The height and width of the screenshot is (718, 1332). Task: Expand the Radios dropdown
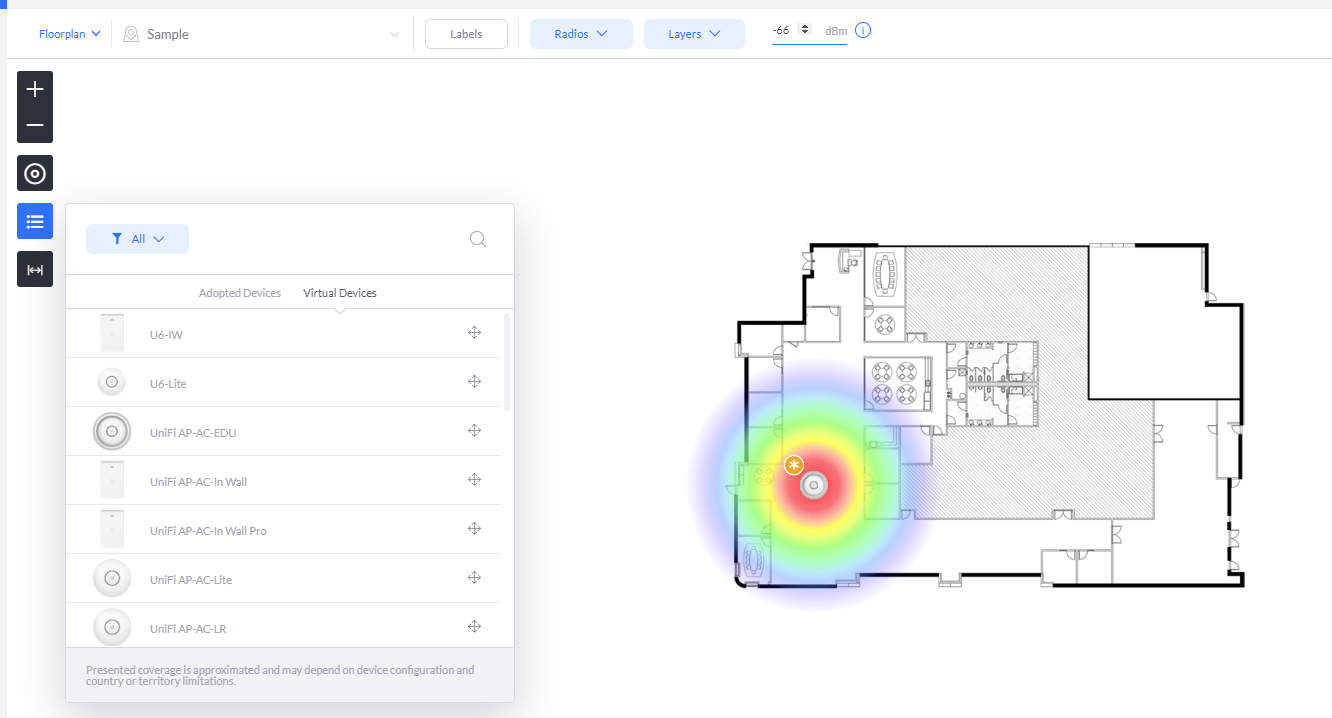pyautogui.click(x=581, y=34)
